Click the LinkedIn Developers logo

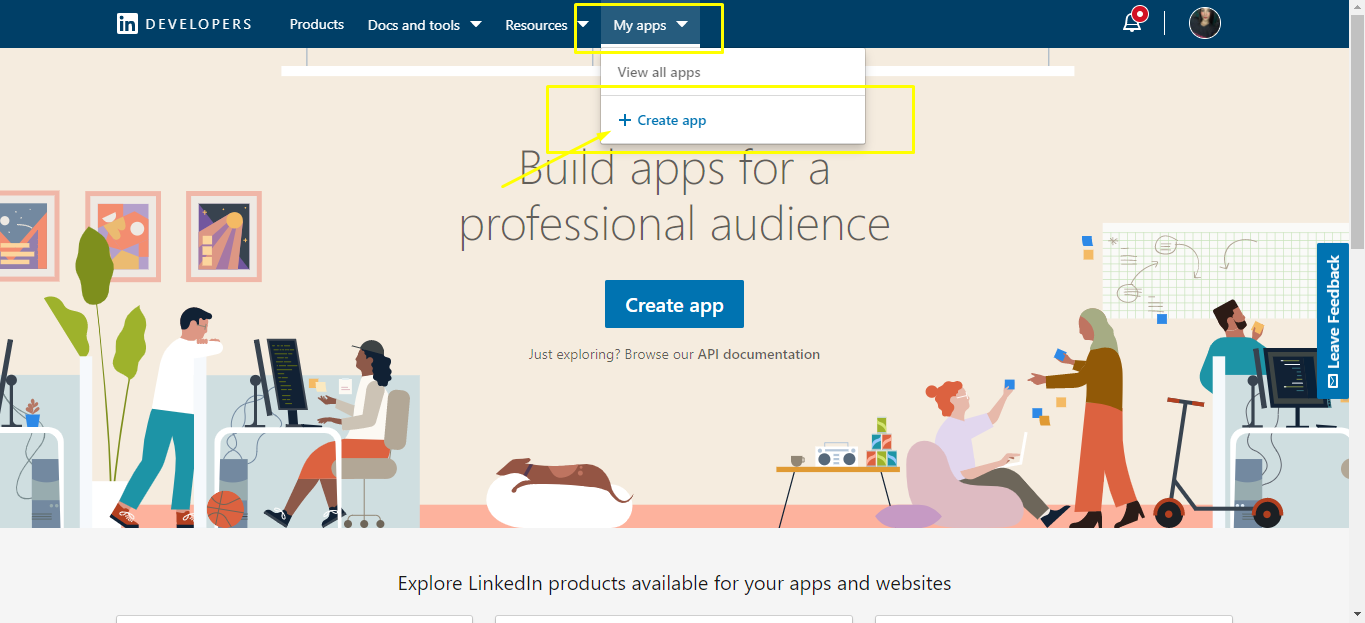184,24
